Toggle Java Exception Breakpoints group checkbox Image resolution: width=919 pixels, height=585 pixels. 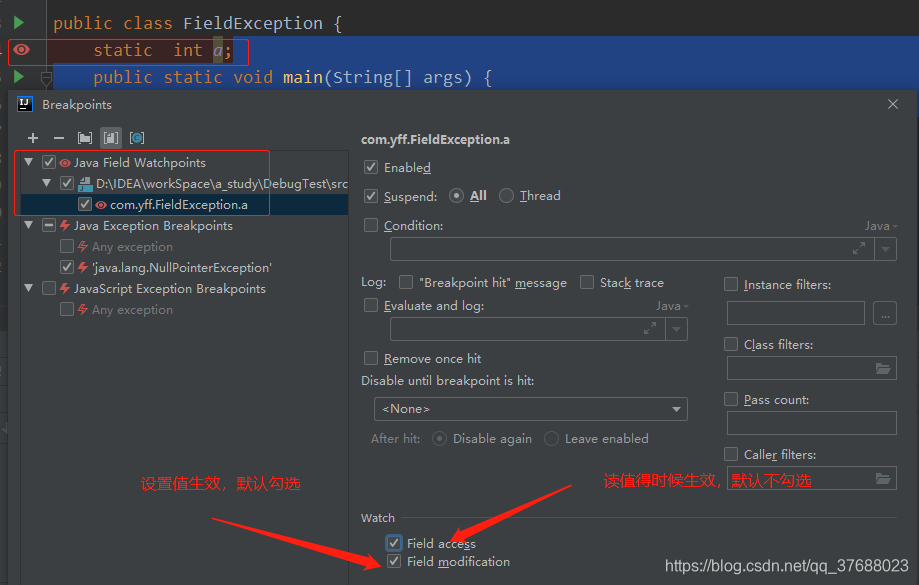click(49, 225)
